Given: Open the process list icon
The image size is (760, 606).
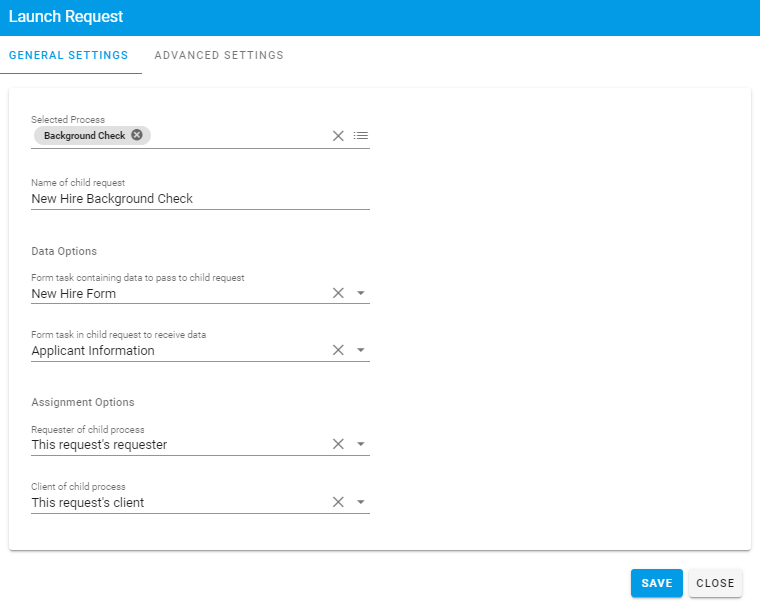Looking at the screenshot, I should (x=361, y=136).
